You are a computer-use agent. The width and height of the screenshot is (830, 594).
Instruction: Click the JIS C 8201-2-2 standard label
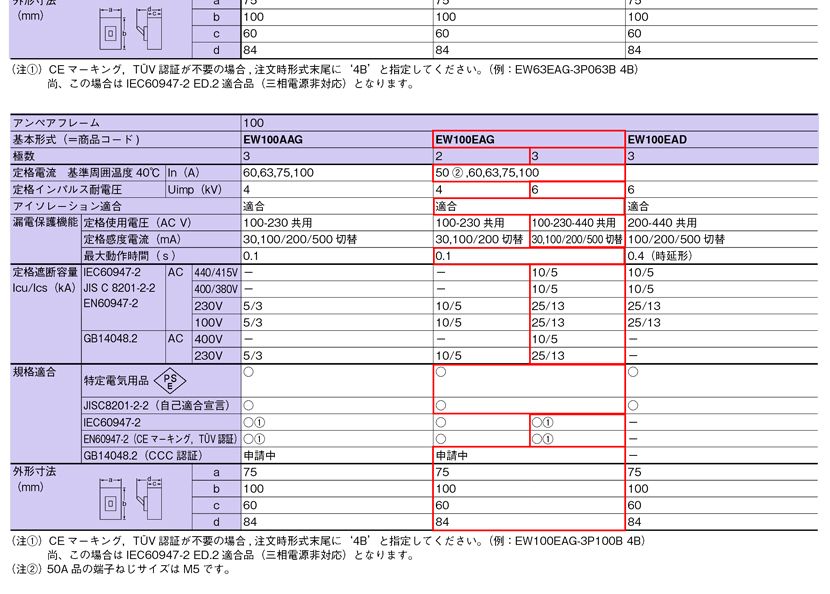[x=120, y=288]
